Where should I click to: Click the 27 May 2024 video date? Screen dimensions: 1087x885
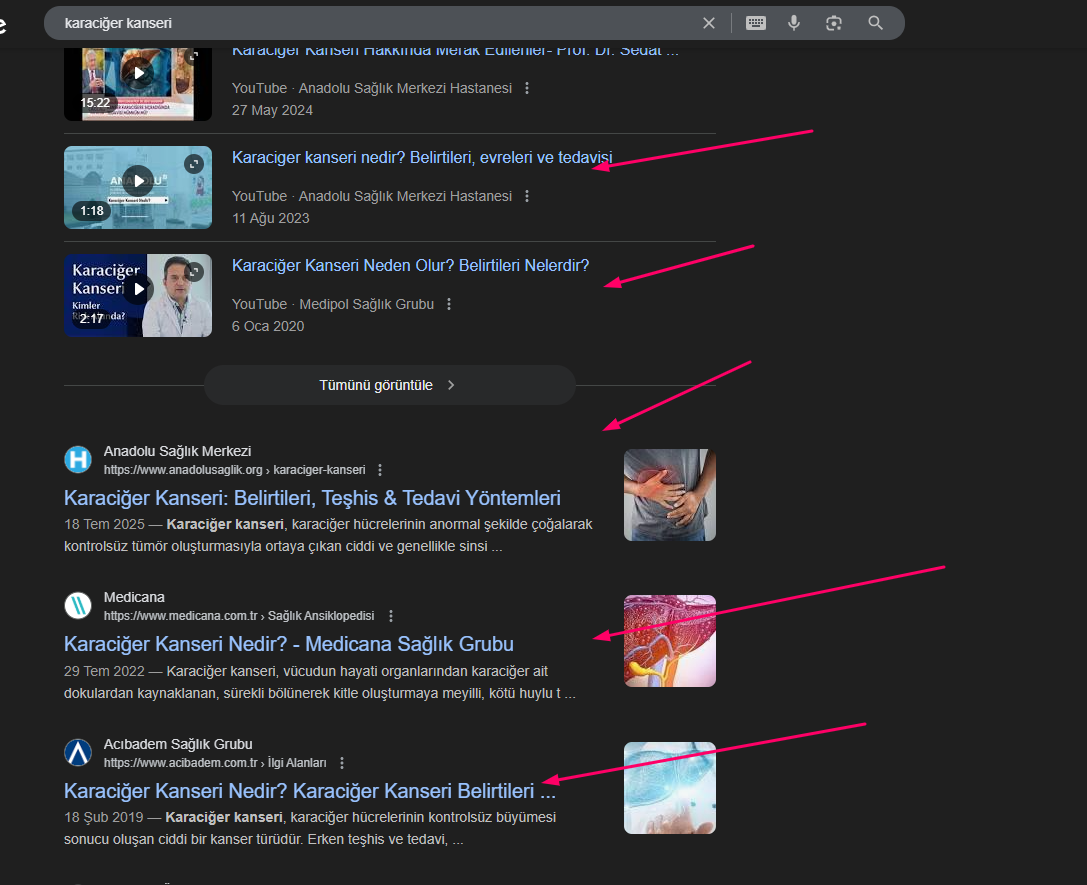(272, 110)
